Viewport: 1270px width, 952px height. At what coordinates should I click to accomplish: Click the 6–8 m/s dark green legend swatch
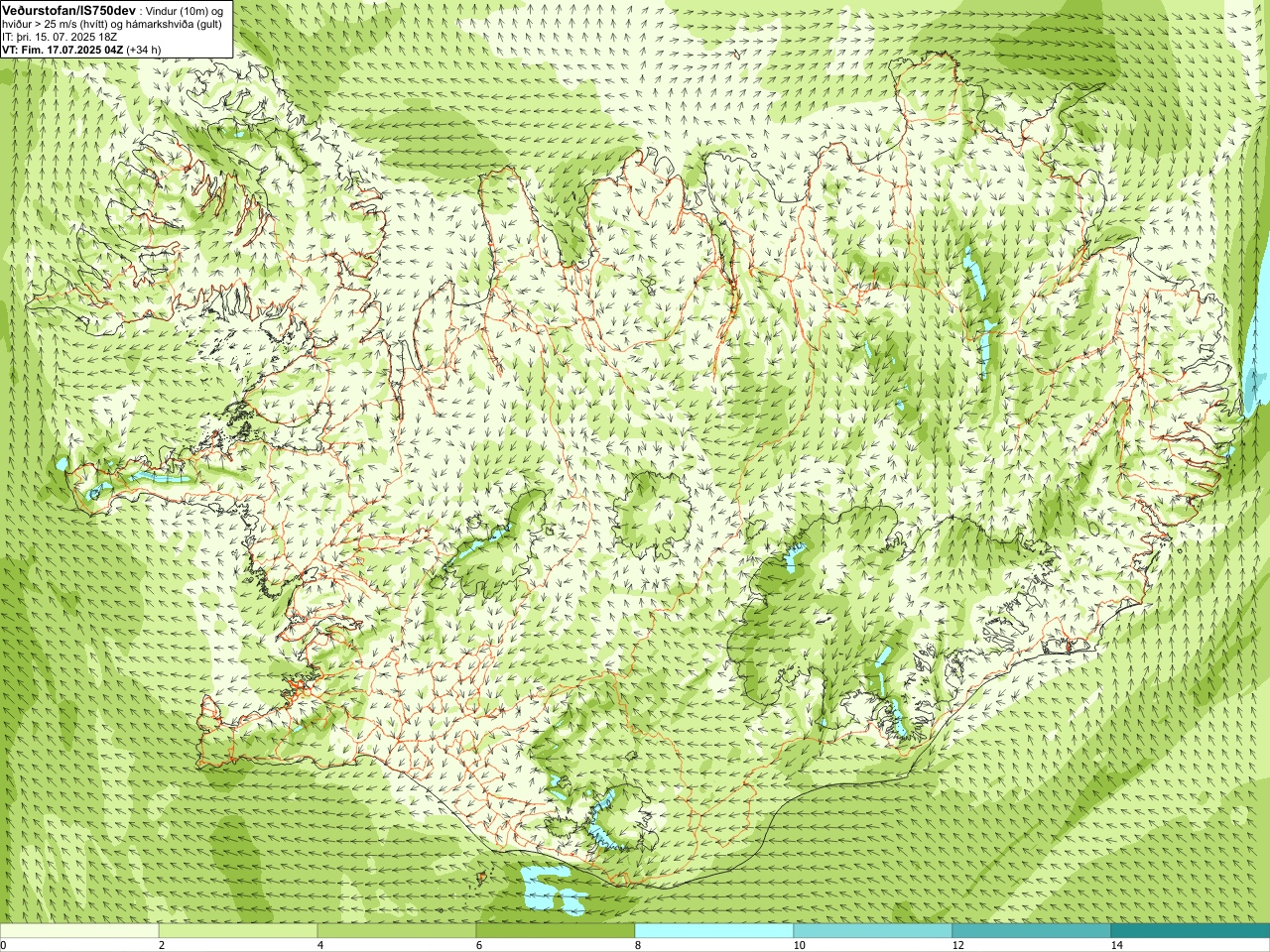click(x=556, y=931)
